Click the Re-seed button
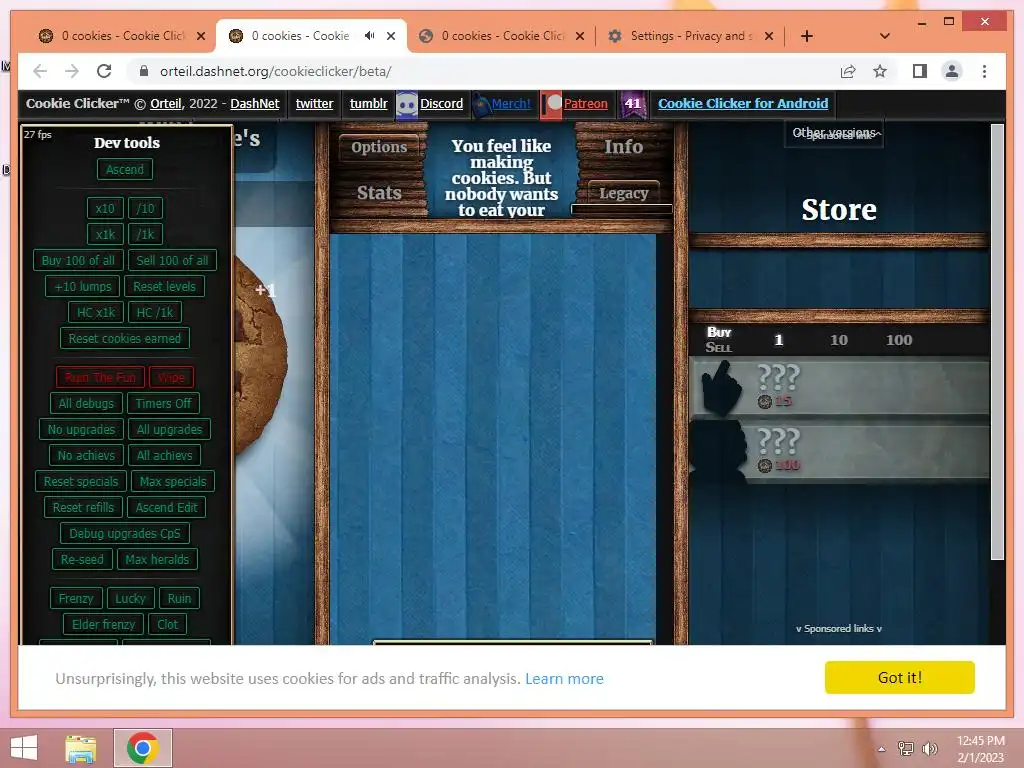The image size is (1024, 768). pos(82,559)
